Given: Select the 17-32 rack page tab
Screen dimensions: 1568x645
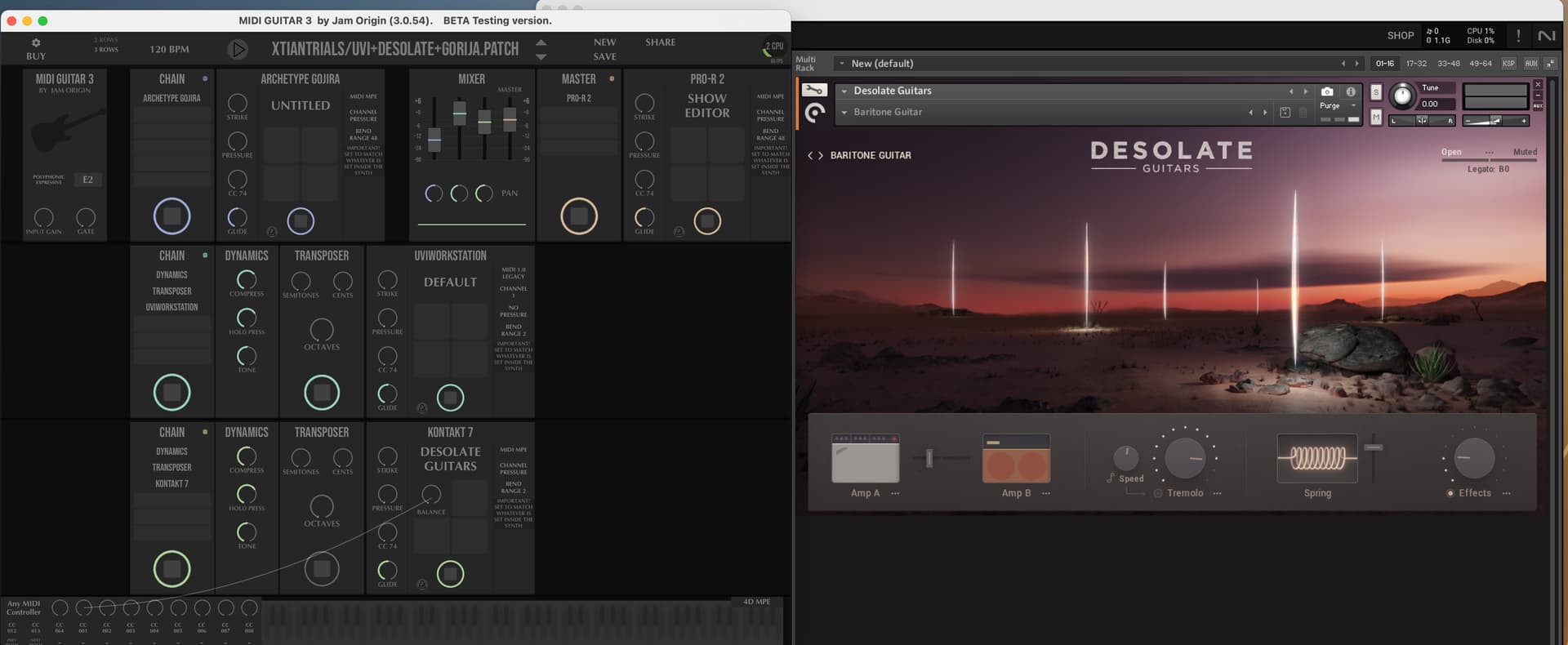Looking at the screenshot, I should click(x=1416, y=63).
